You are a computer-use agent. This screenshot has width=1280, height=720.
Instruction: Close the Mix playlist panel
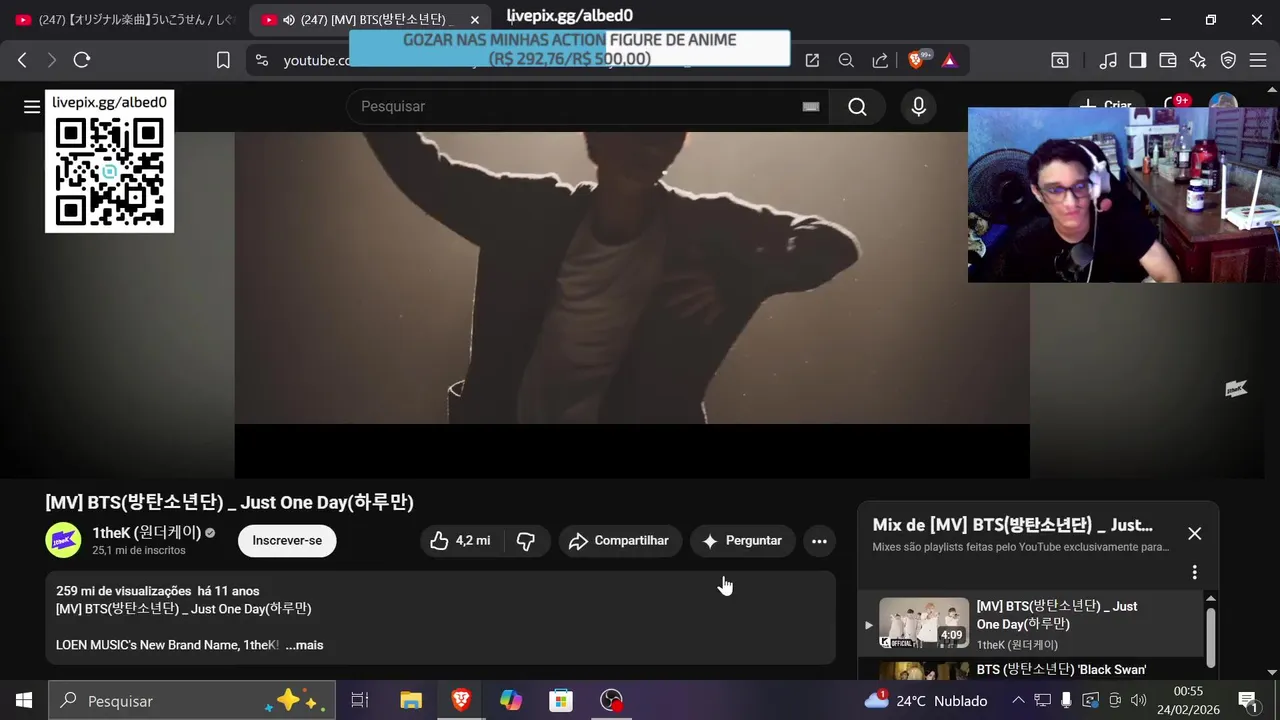[1194, 533]
